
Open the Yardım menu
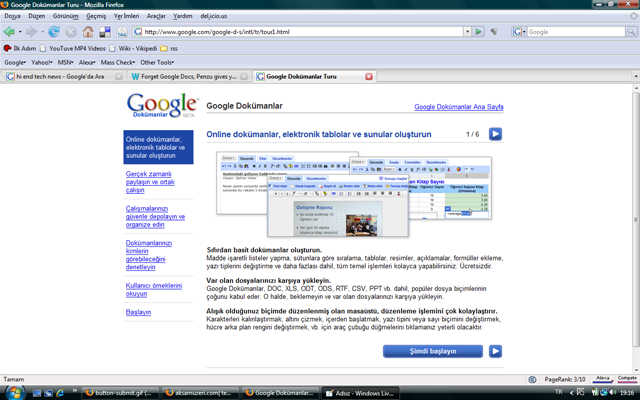182,16
